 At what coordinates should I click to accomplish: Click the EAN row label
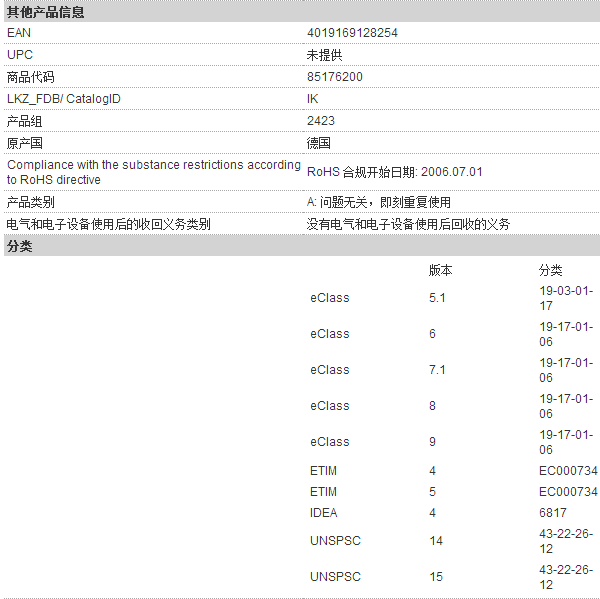(x=19, y=33)
